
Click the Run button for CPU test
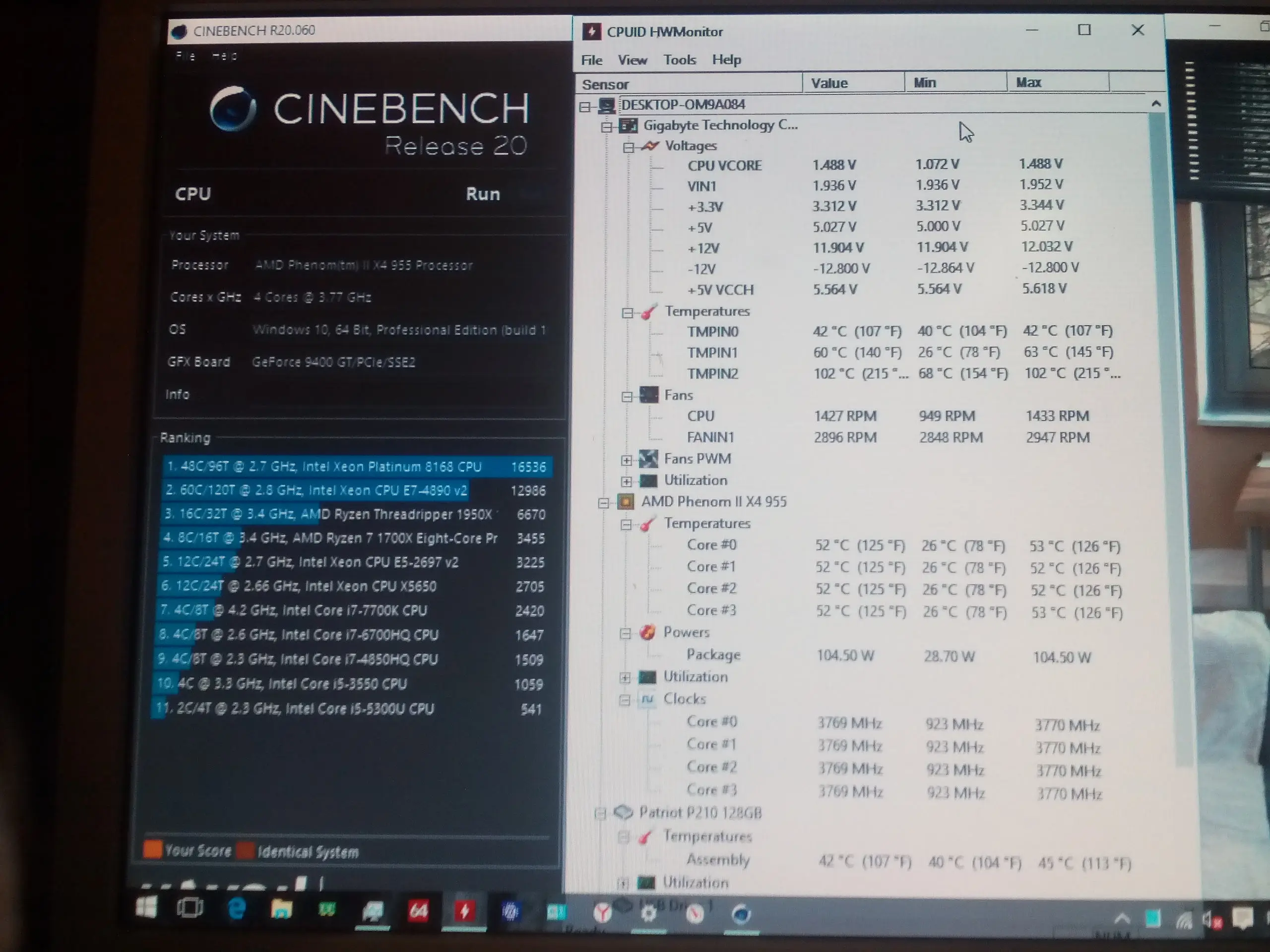pyautogui.click(x=482, y=194)
